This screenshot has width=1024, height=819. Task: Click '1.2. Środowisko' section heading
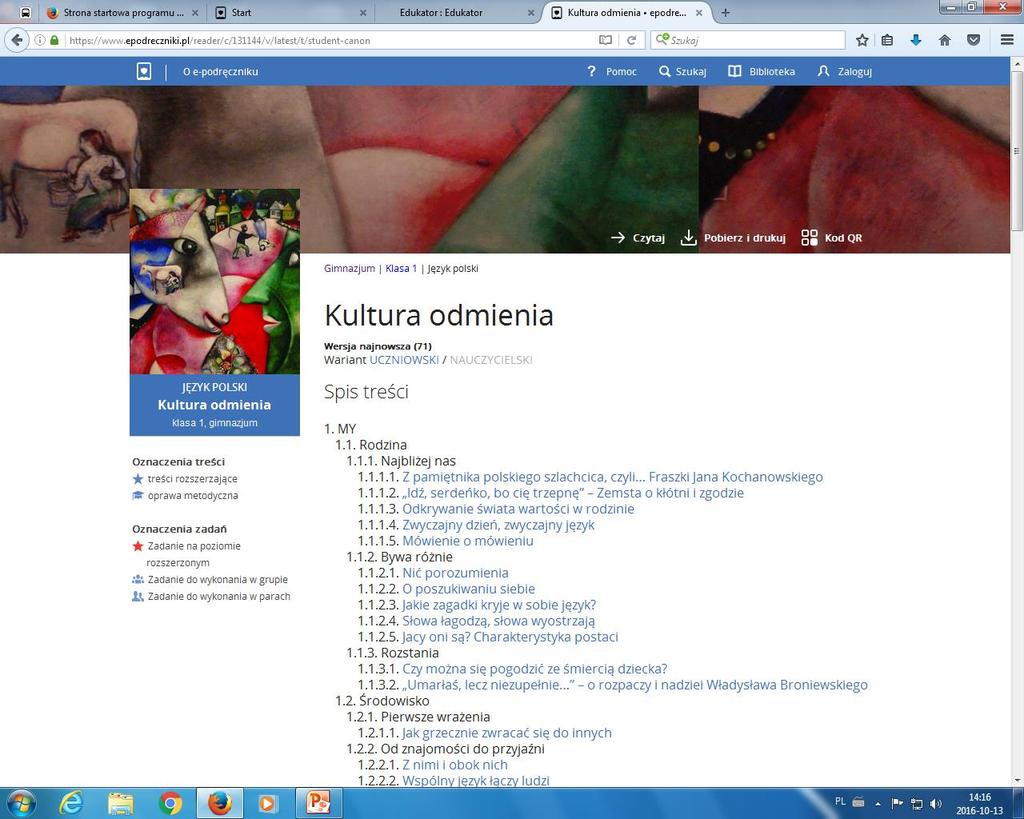pyautogui.click(x=382, y=701)
